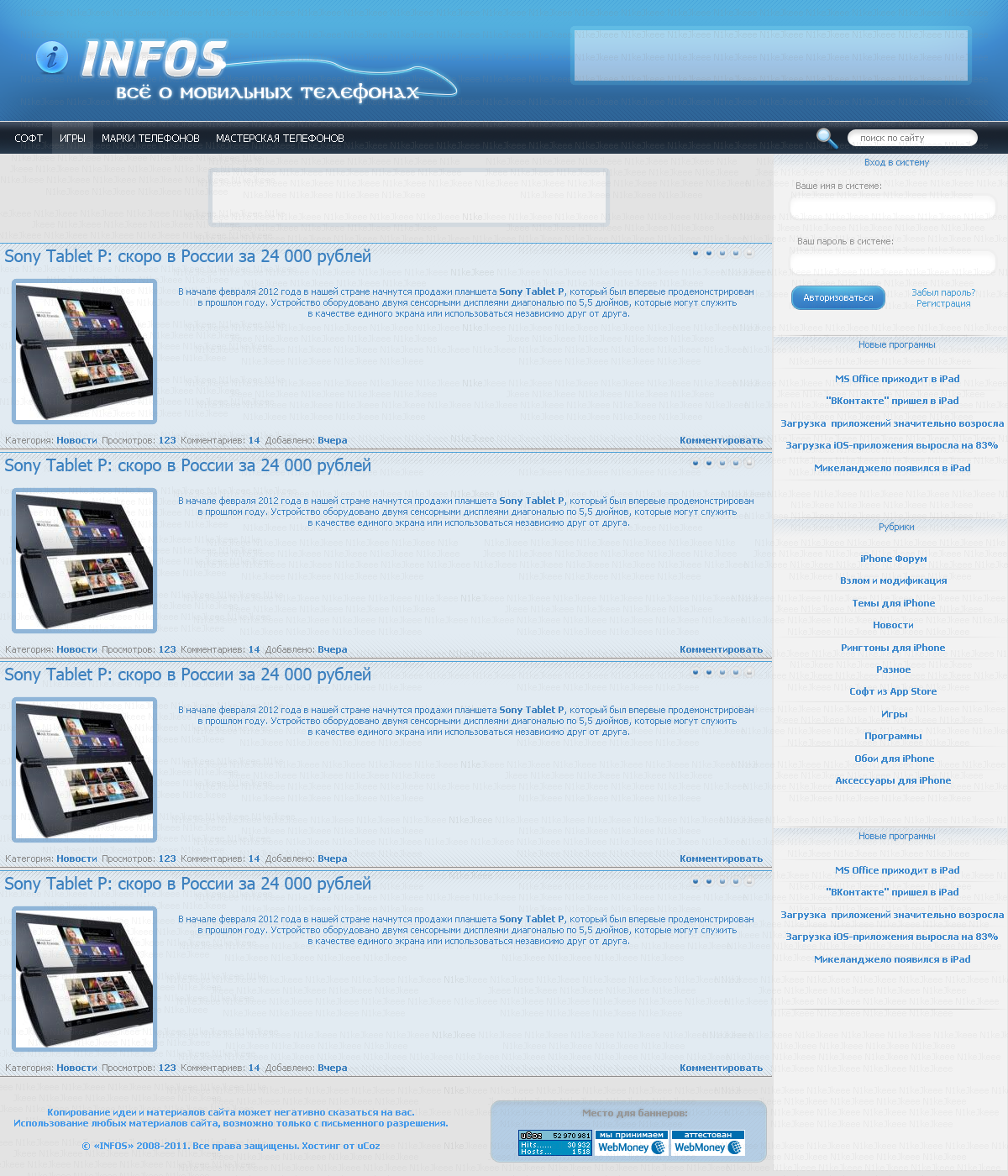Open the 'мы принимаем' WebMoney banner

pyautogui.click(x=632, y=1143)
